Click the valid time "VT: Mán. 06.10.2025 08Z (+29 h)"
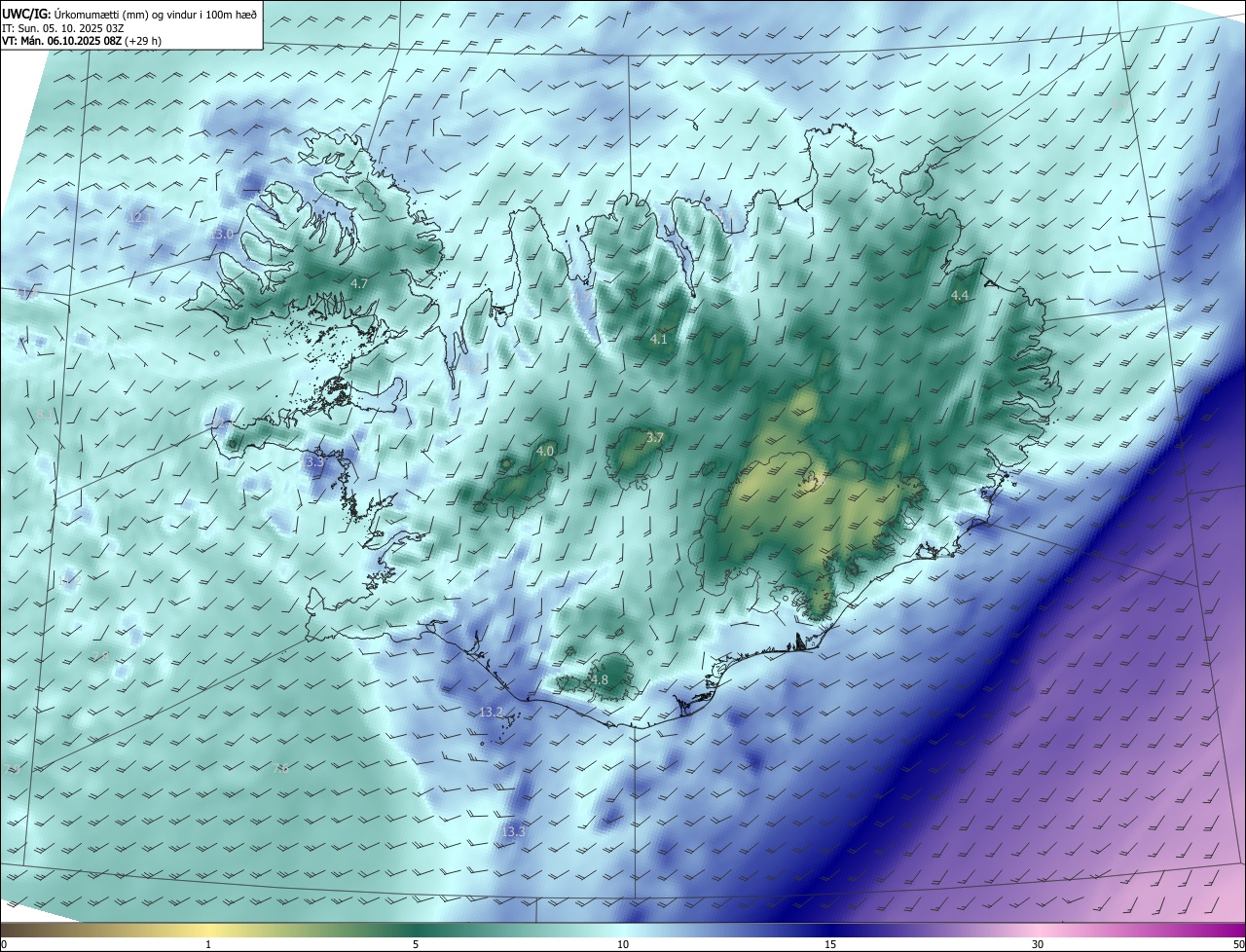 pyautogui.click(x=82, y=41)
